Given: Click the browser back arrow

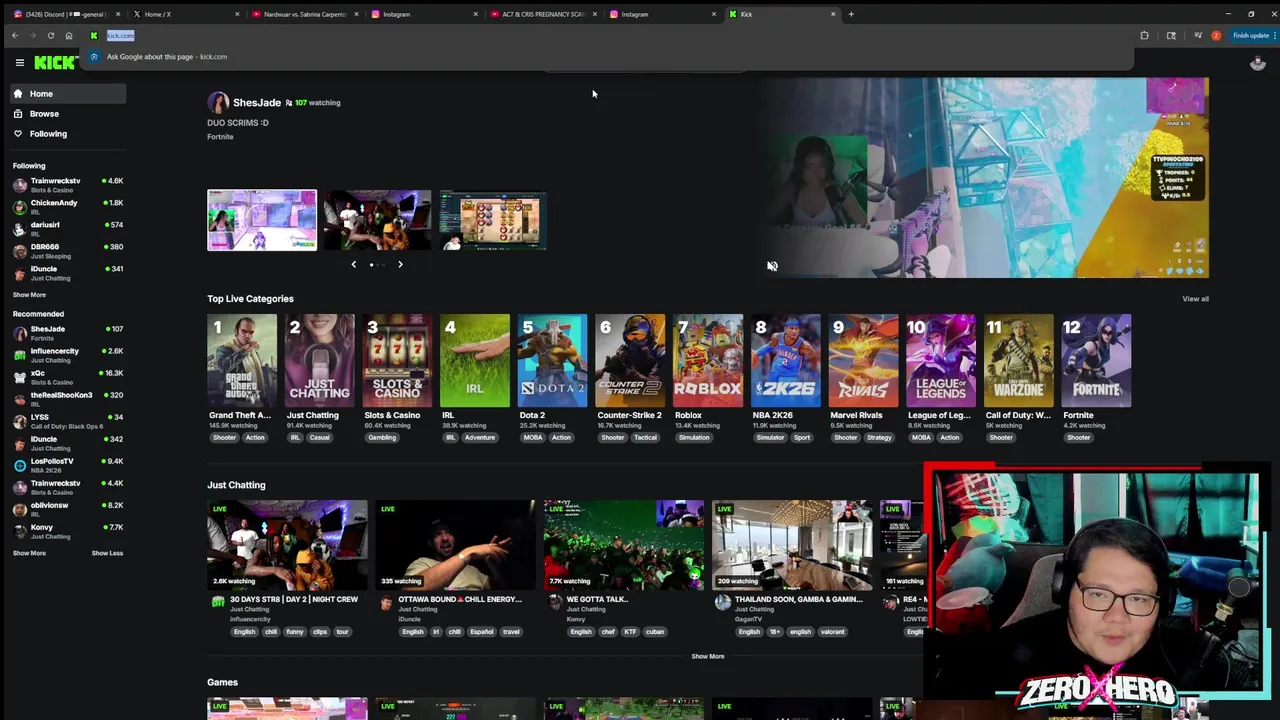Looking at the screenshot, I should [x=14, y=35].
